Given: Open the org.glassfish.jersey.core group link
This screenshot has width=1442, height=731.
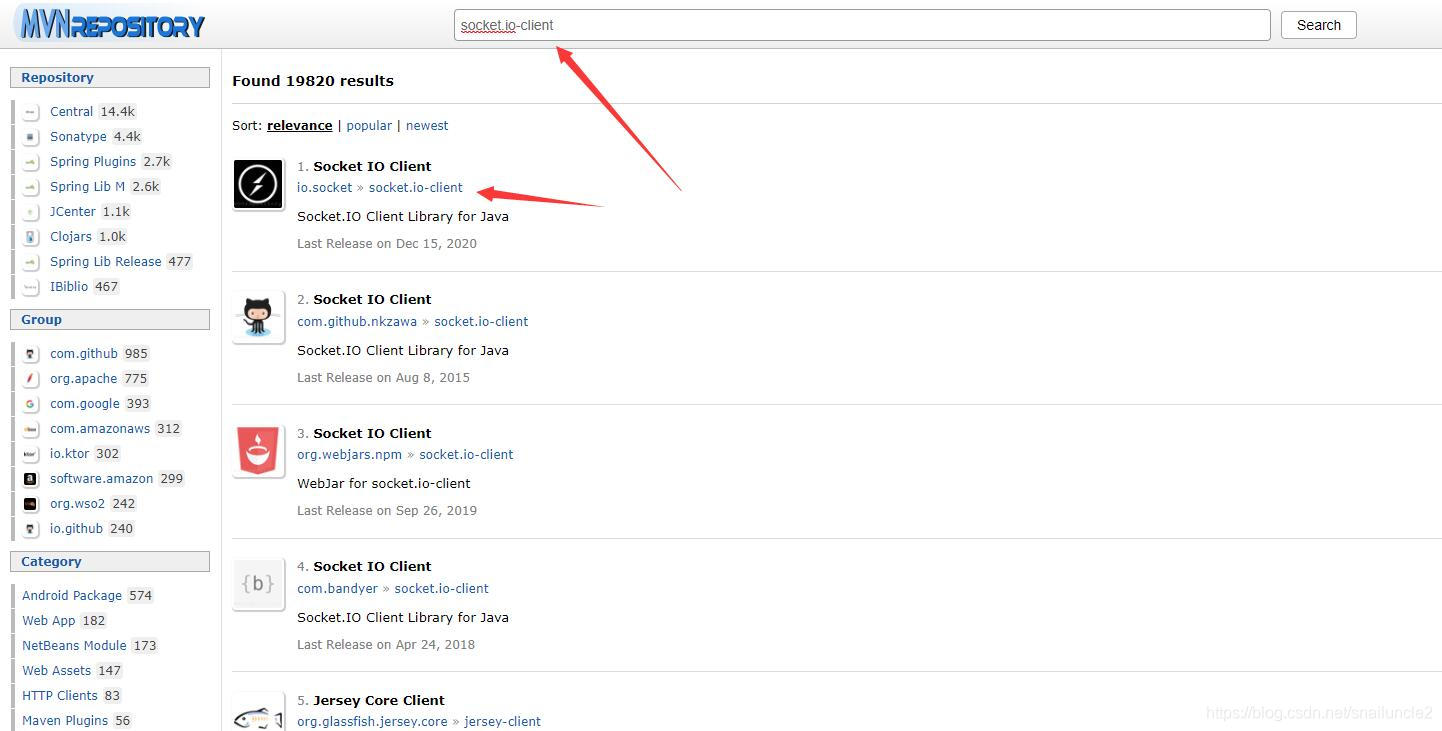Looking at the screenshot, I should coord(372,722).
